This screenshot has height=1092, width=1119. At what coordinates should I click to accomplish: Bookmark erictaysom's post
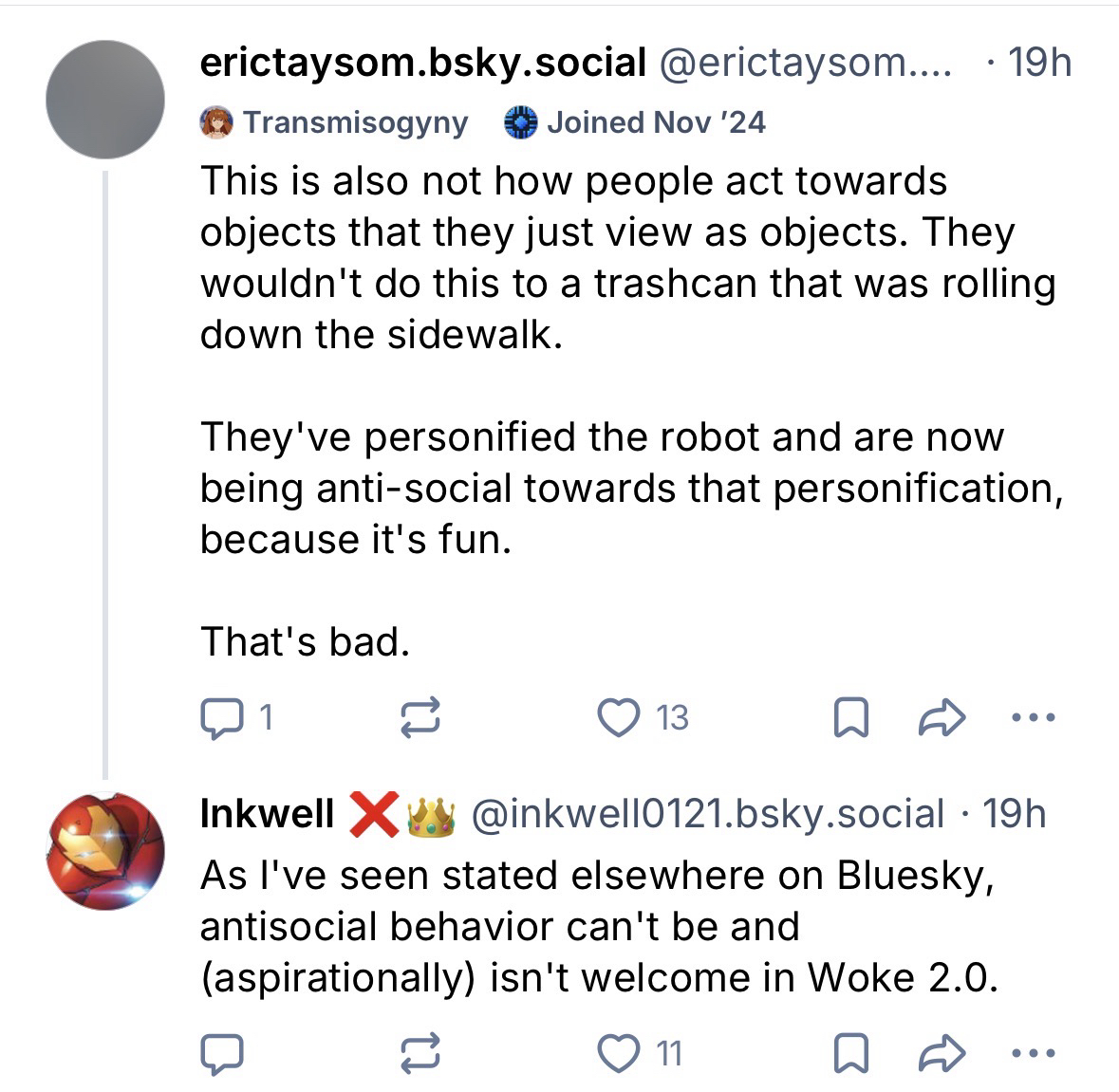(850, 718)
